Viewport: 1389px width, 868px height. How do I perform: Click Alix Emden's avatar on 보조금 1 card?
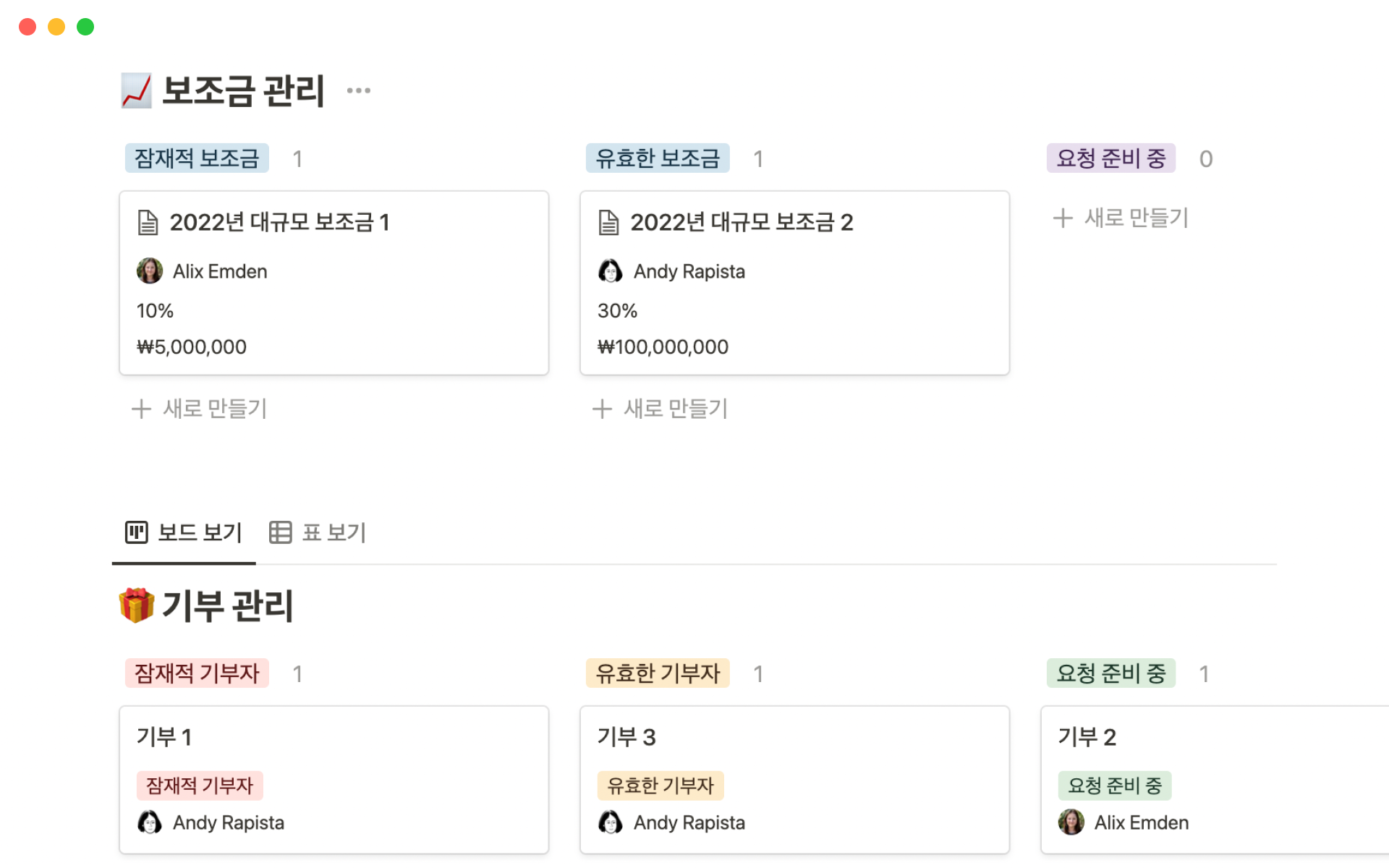pos(150,271)
